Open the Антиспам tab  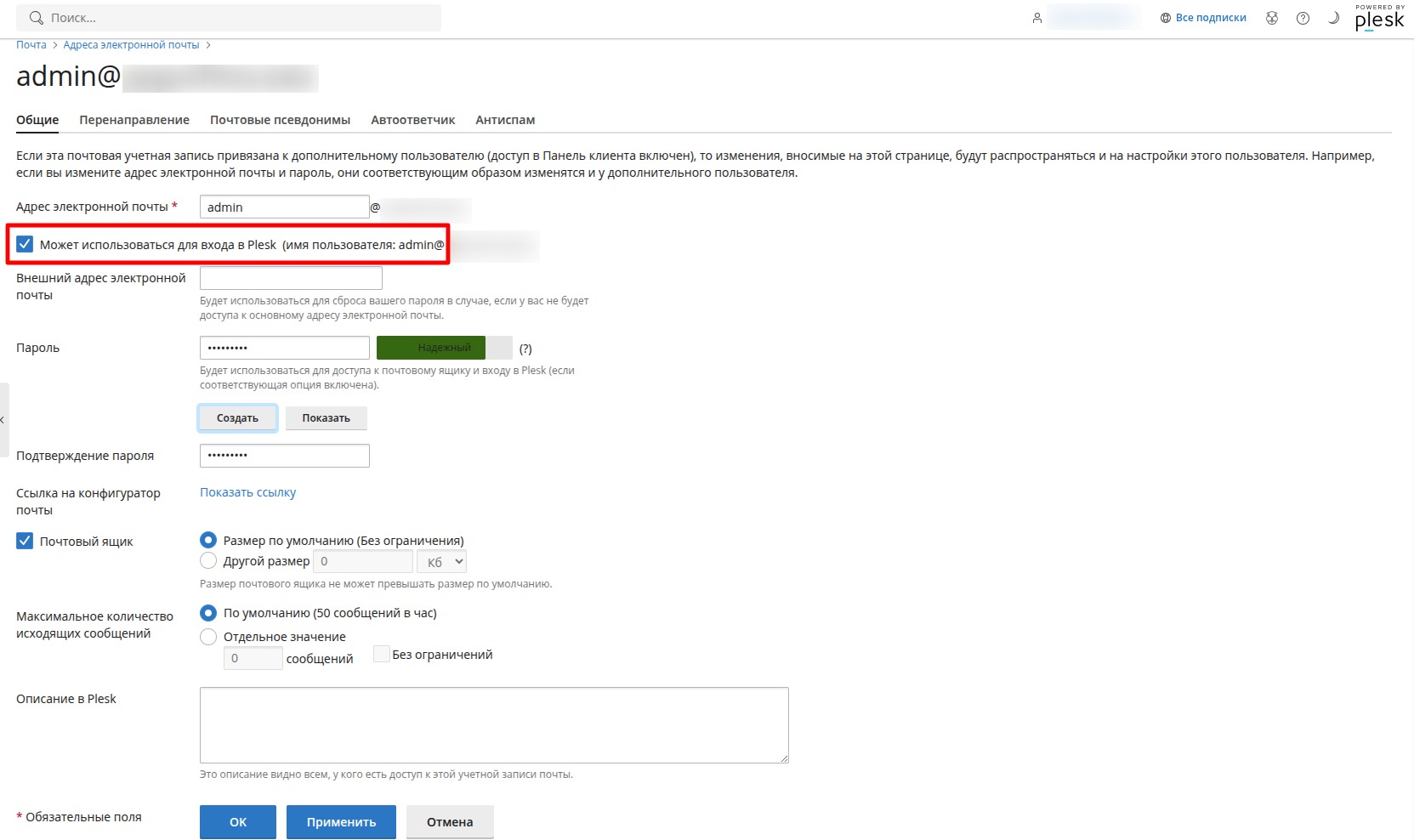point(505,120)
